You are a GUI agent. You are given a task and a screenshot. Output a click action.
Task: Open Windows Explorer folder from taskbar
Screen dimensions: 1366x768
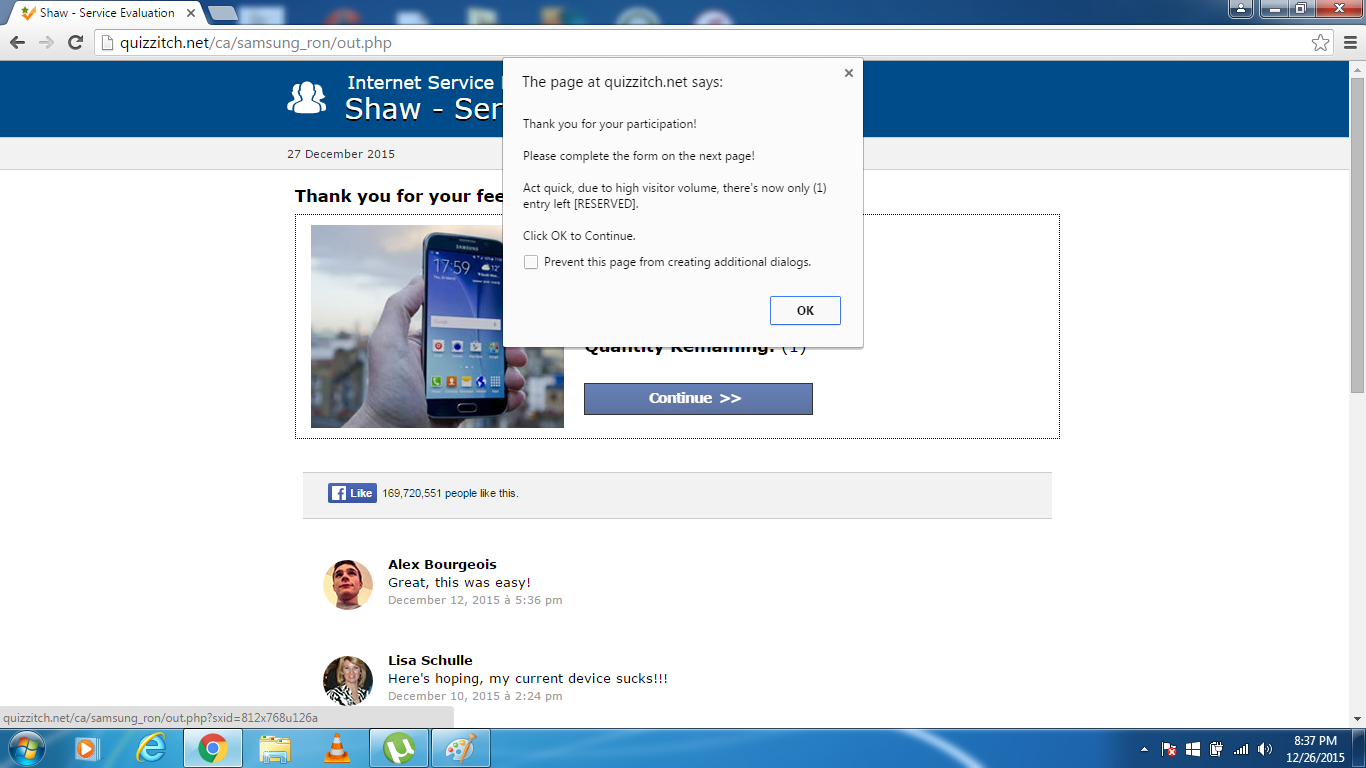click(x=275, y=748)
